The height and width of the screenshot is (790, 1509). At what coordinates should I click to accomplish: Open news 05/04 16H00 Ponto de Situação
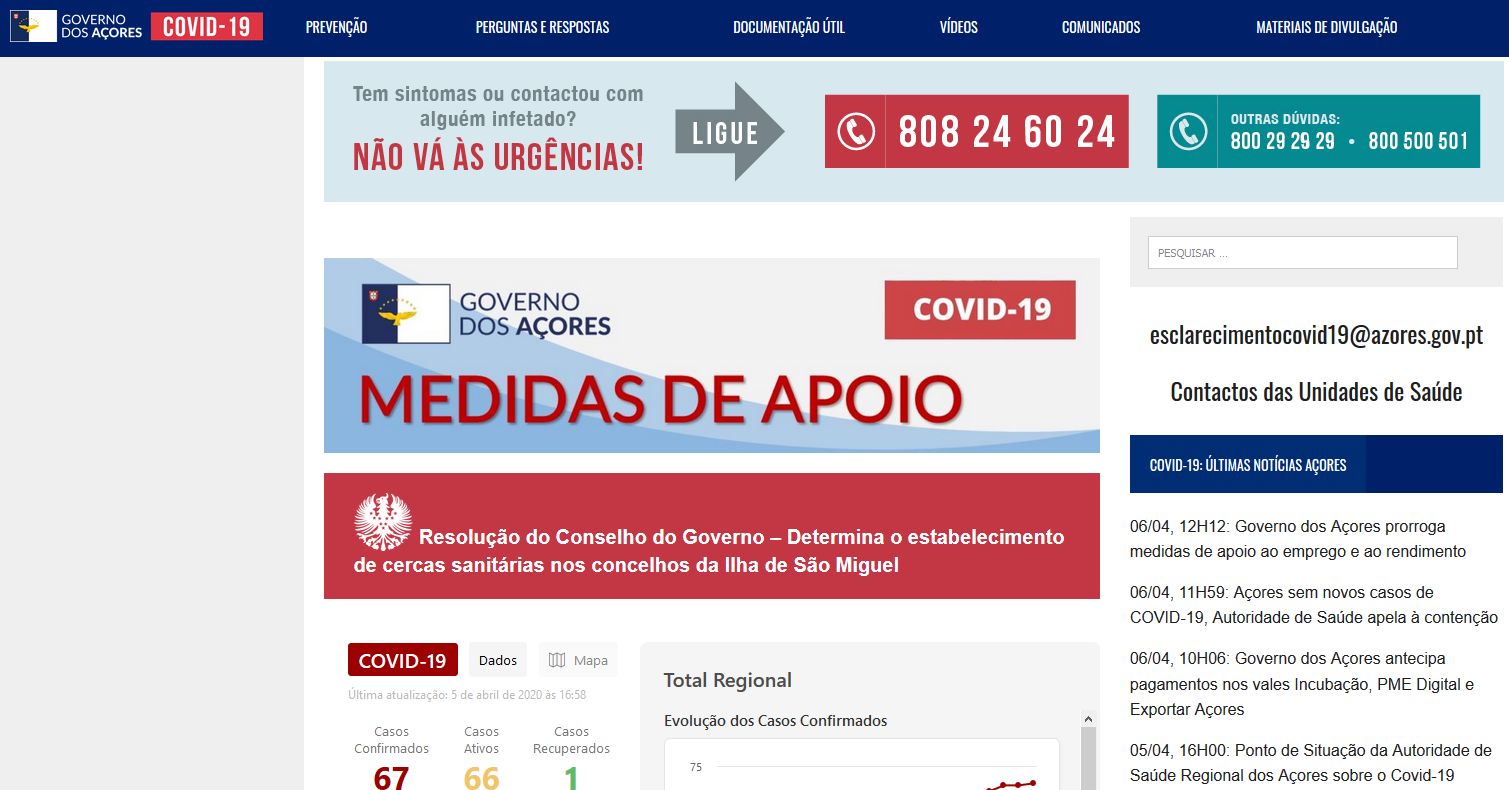point(1310,763)
